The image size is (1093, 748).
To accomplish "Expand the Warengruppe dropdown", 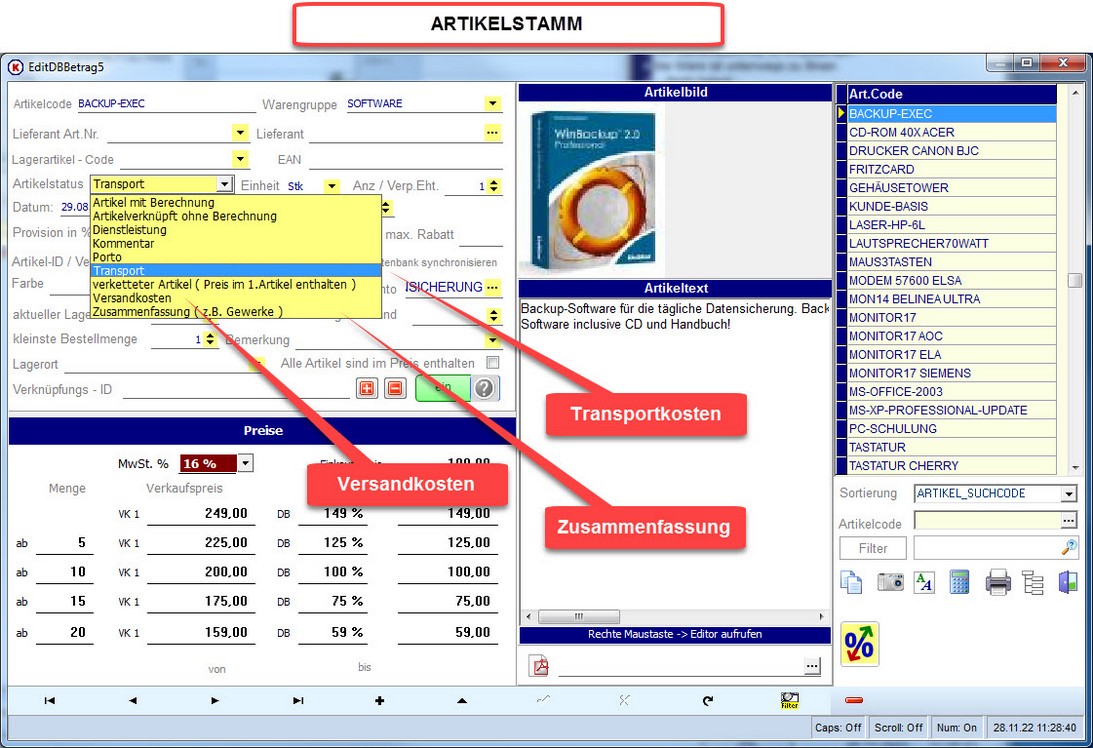I will 492,104.
